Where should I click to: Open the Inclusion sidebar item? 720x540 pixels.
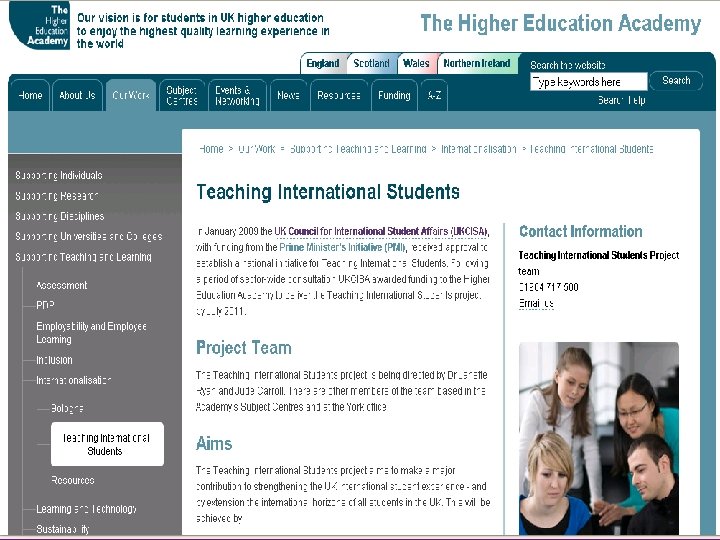point(54,360)
